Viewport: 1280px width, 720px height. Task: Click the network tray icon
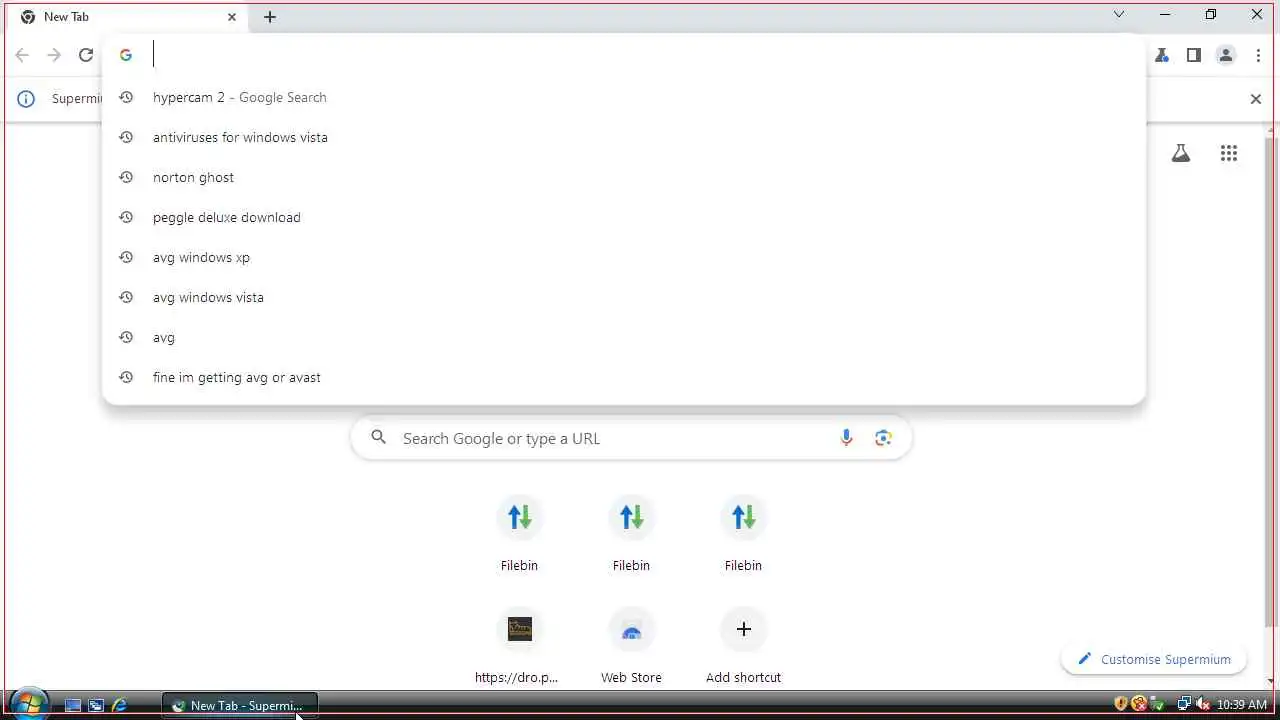tap(1184, 704)
